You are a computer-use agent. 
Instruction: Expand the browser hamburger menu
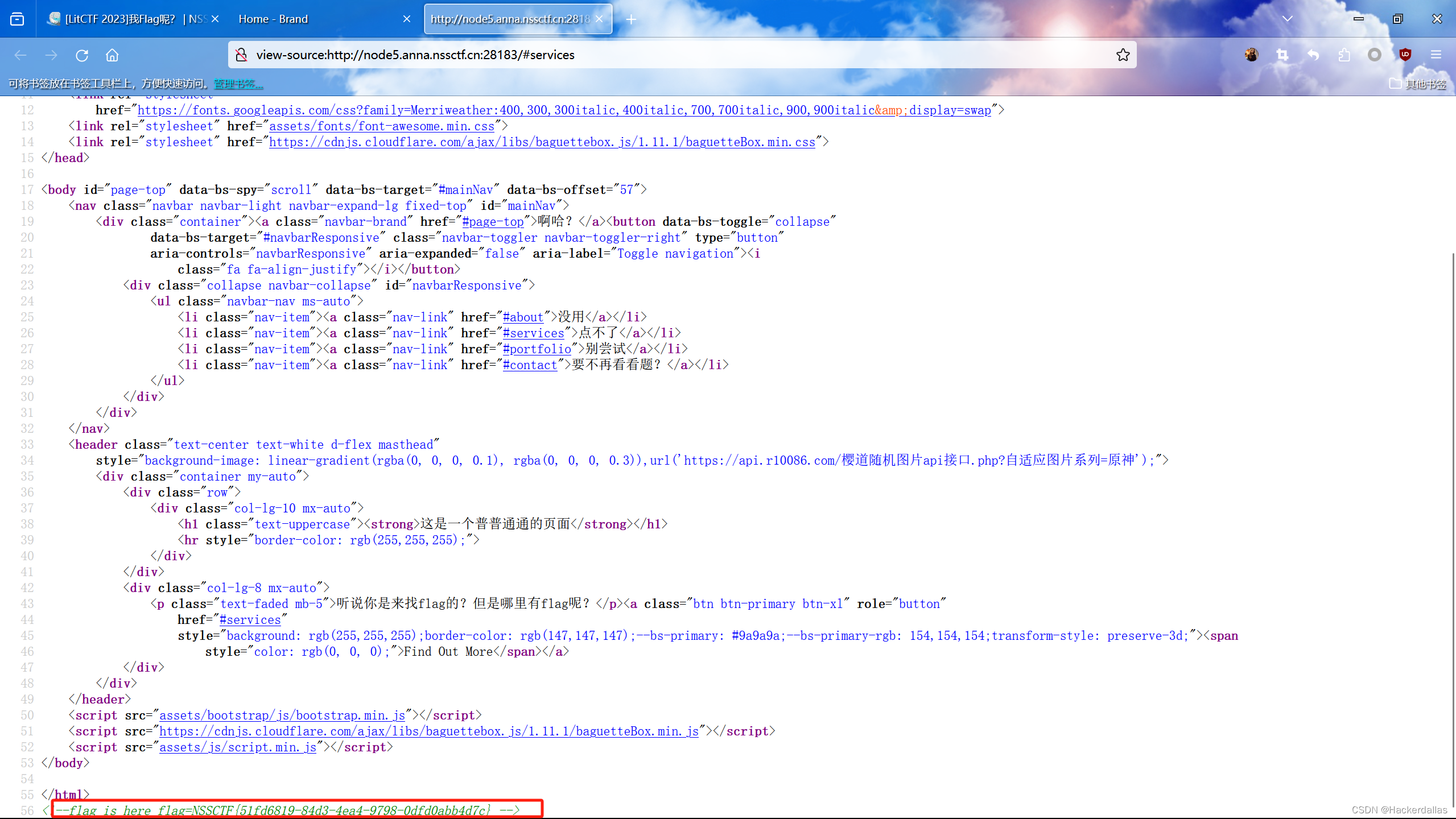click(1436, 55)
